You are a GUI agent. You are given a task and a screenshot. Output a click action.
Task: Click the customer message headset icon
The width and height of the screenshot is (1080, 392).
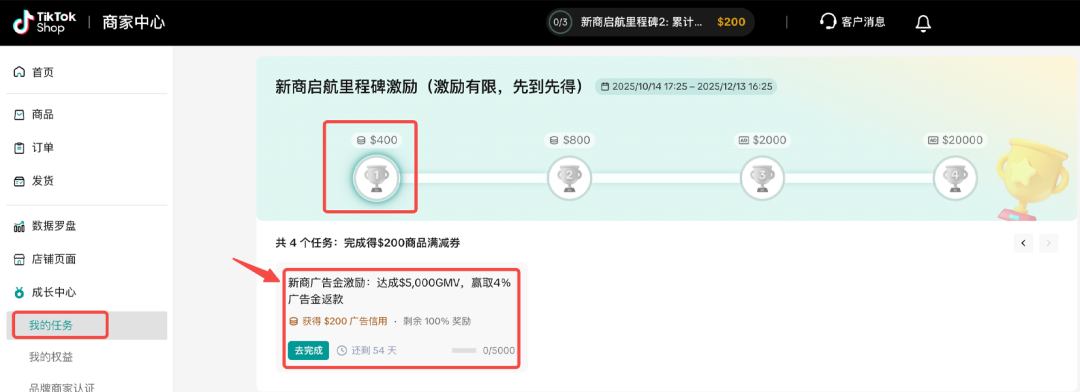(828, 22)
